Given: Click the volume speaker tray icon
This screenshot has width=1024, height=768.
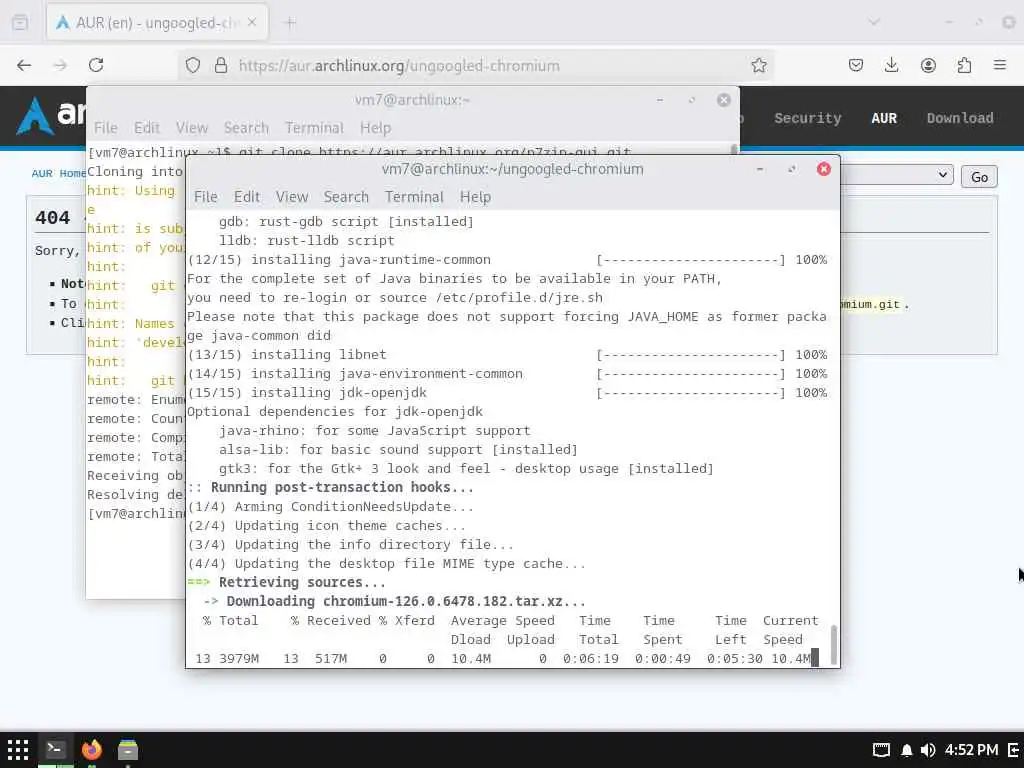Looking at the screenshot, I should (x=927, y=750).
